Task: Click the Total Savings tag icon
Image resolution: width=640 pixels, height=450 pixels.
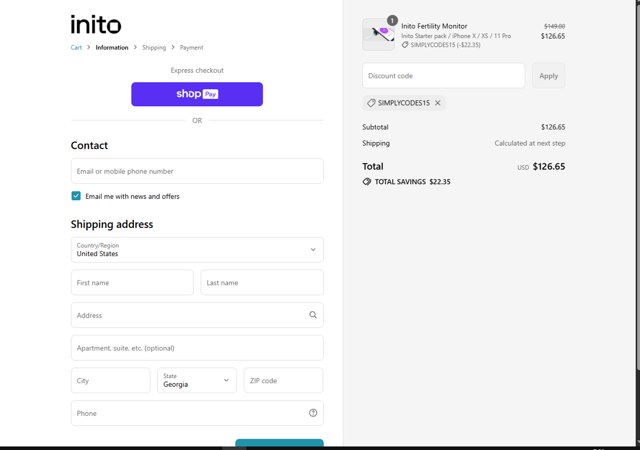Action: click(367, 182)
